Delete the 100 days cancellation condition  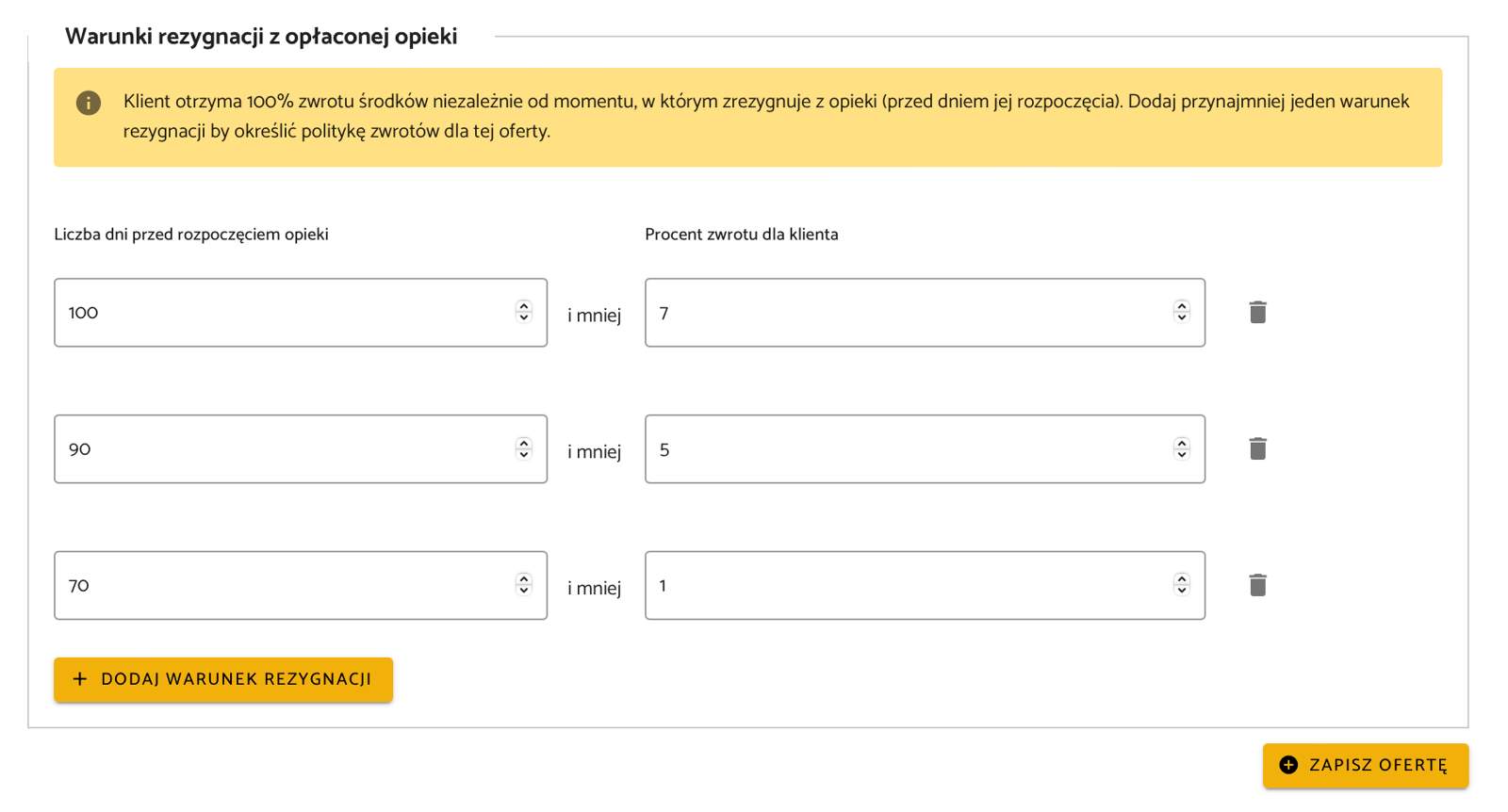coord(1257,312)
